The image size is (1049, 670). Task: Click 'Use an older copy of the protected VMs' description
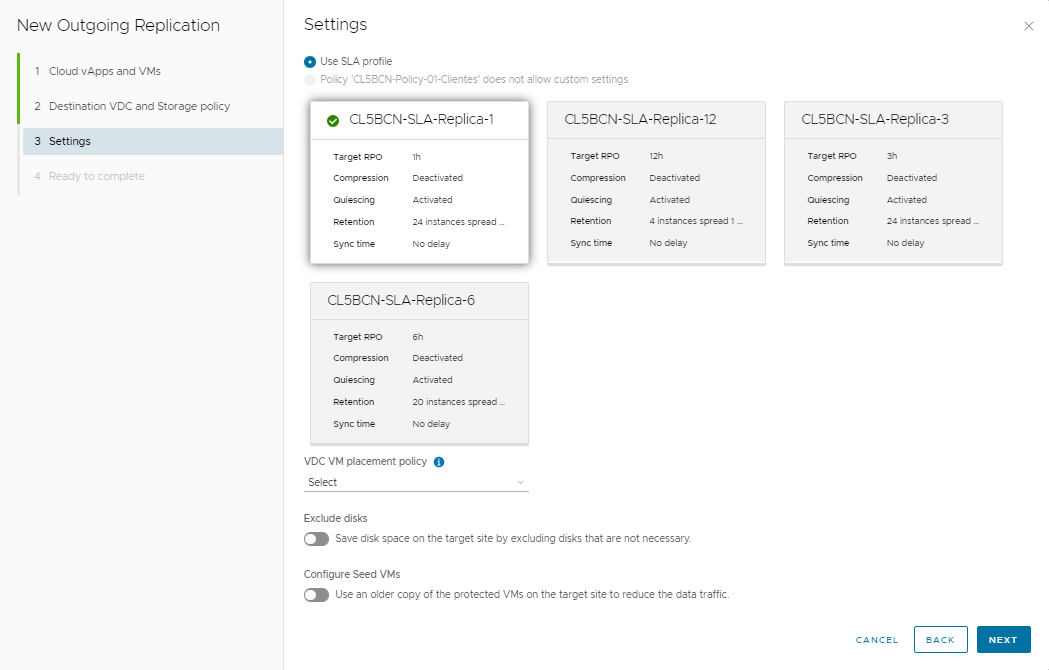tap(532, 594)
